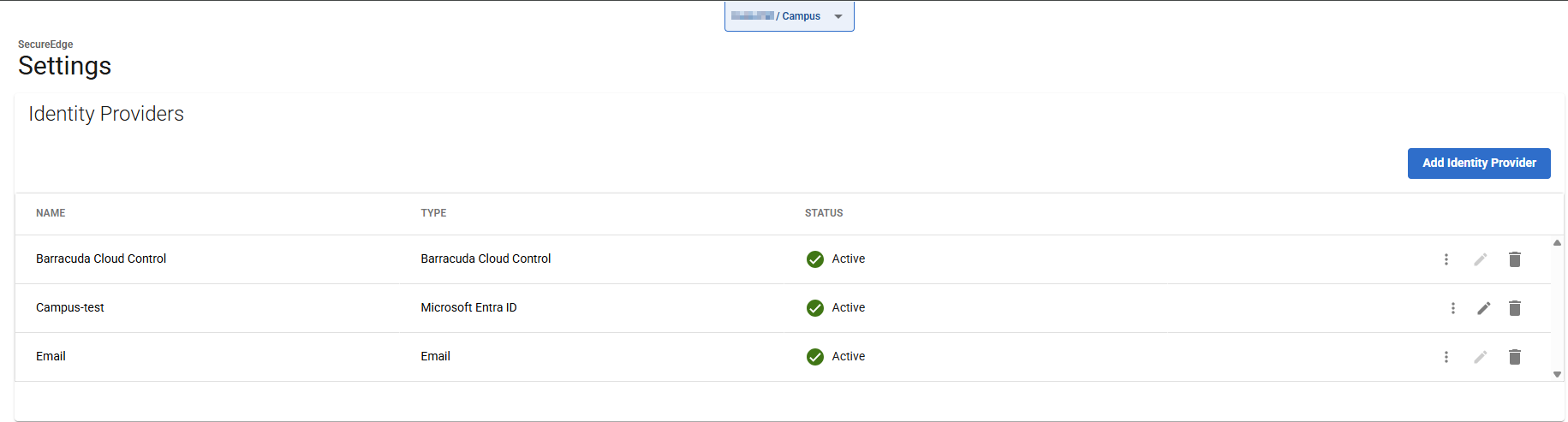The height and width of the screenshot is (422, 1568).
Task: Click the Add Identity Provider button
Action: coord(1479,163)
